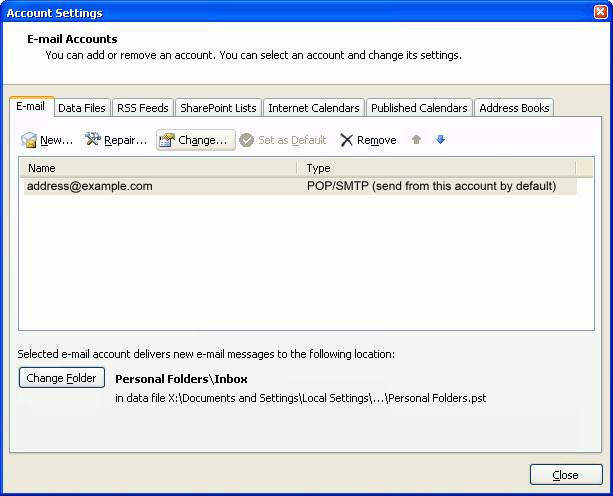Sort accounts by the Name column header

tap(157, 168)
